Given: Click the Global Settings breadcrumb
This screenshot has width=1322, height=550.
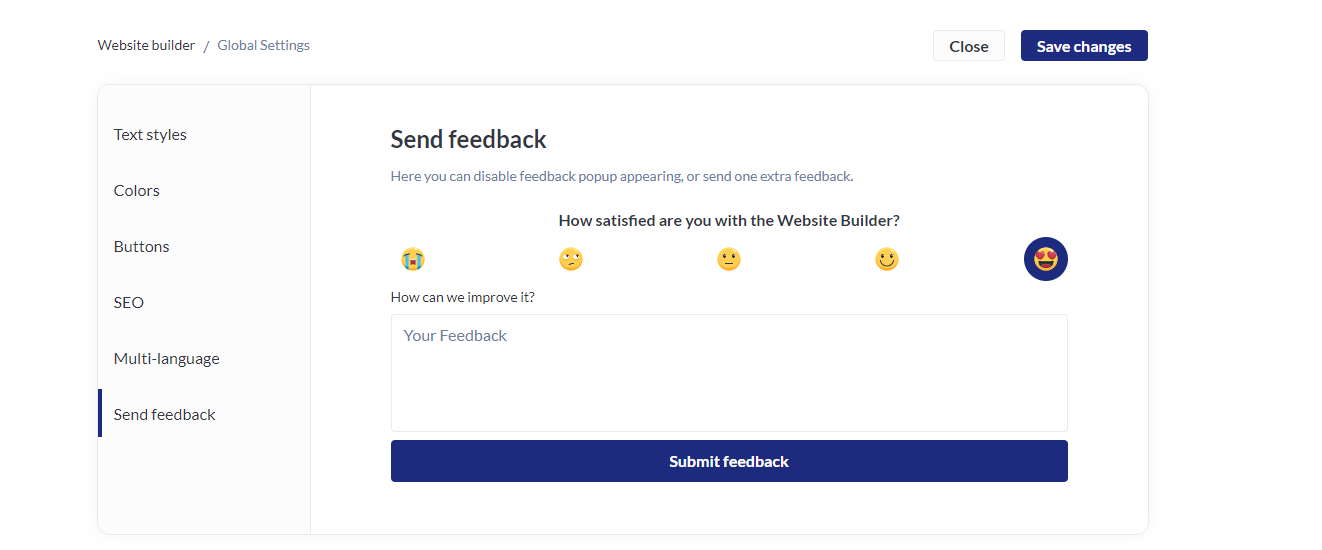Looking at the screenshot, I should pyautogui.click(x=264, y=45).
